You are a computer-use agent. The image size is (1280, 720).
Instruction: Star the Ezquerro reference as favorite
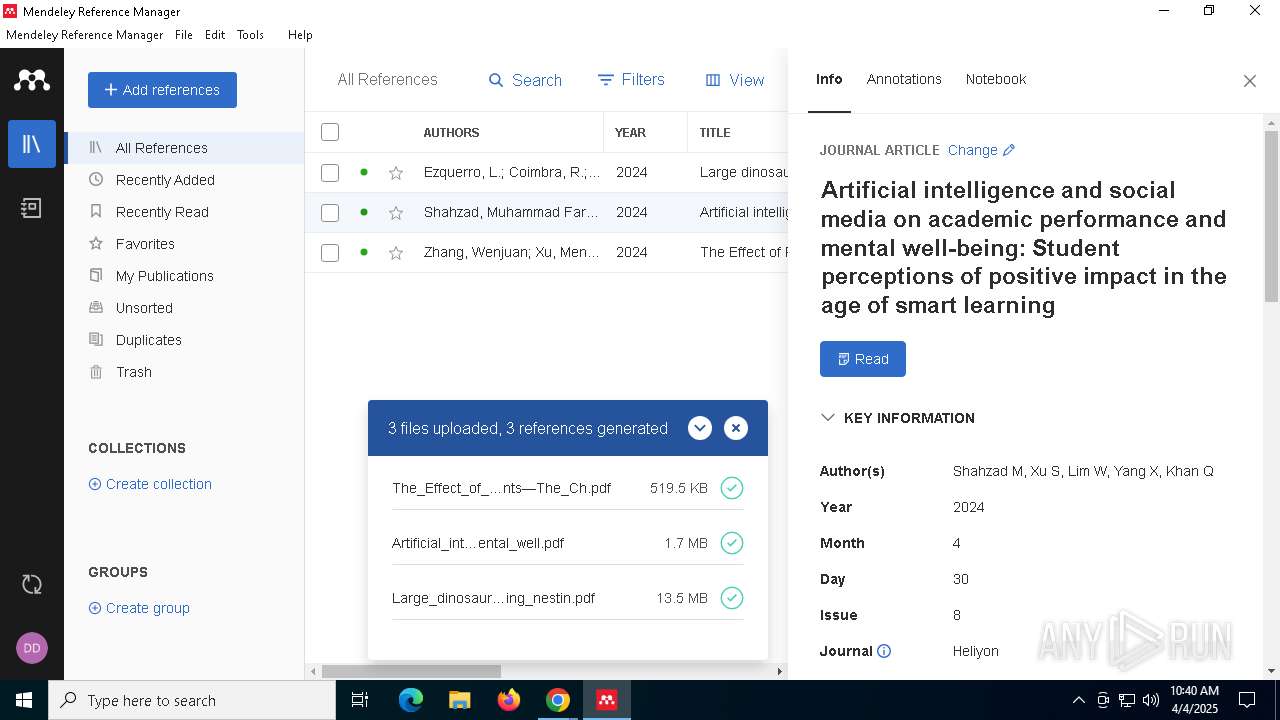pyautogui.click(x=396, y=173)
